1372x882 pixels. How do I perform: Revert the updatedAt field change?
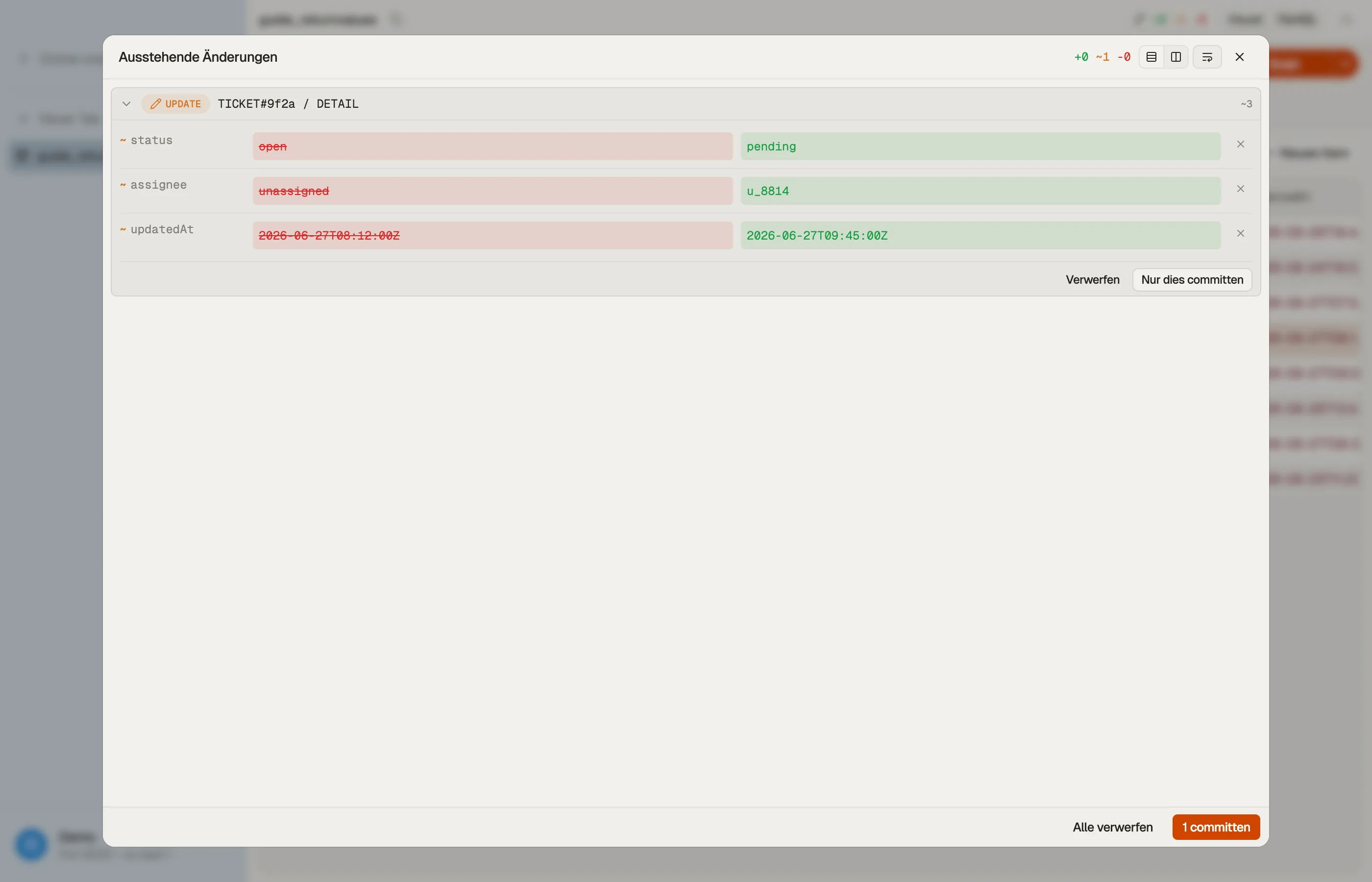[1240, 234]
